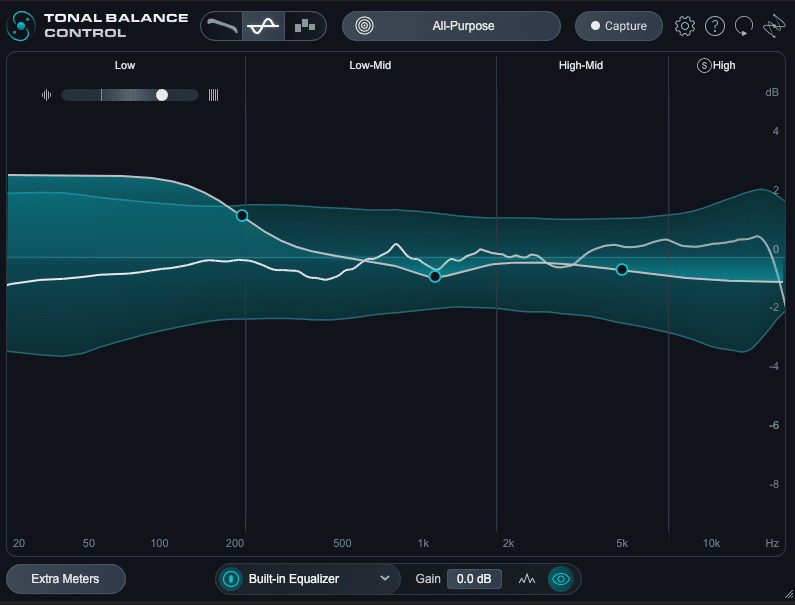Click the dB axis unit label
Image resolution: width=795 pixels, height=605 pixels.
coord(772,92)
